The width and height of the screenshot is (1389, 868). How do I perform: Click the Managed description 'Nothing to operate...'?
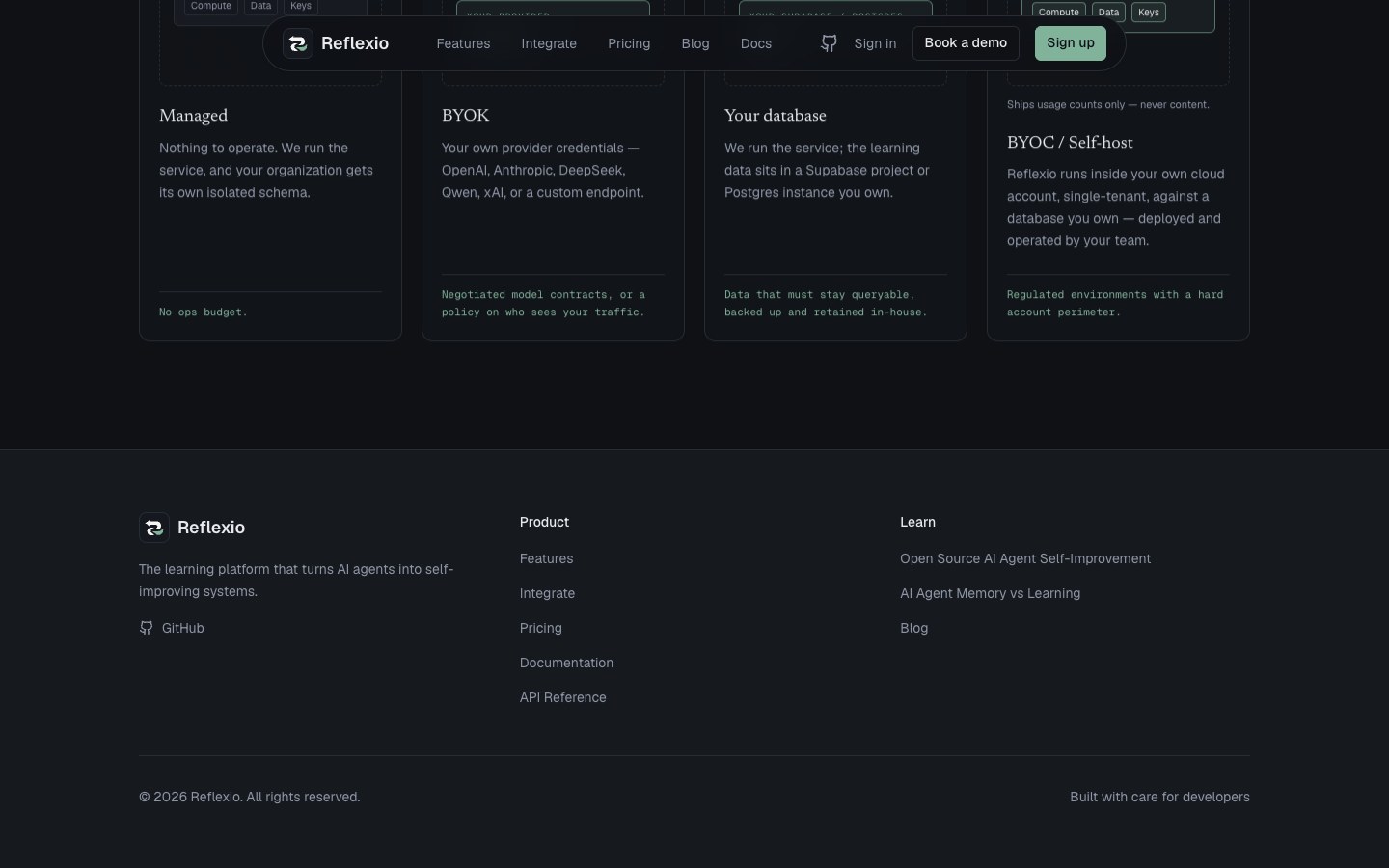[x=266, y=171]
